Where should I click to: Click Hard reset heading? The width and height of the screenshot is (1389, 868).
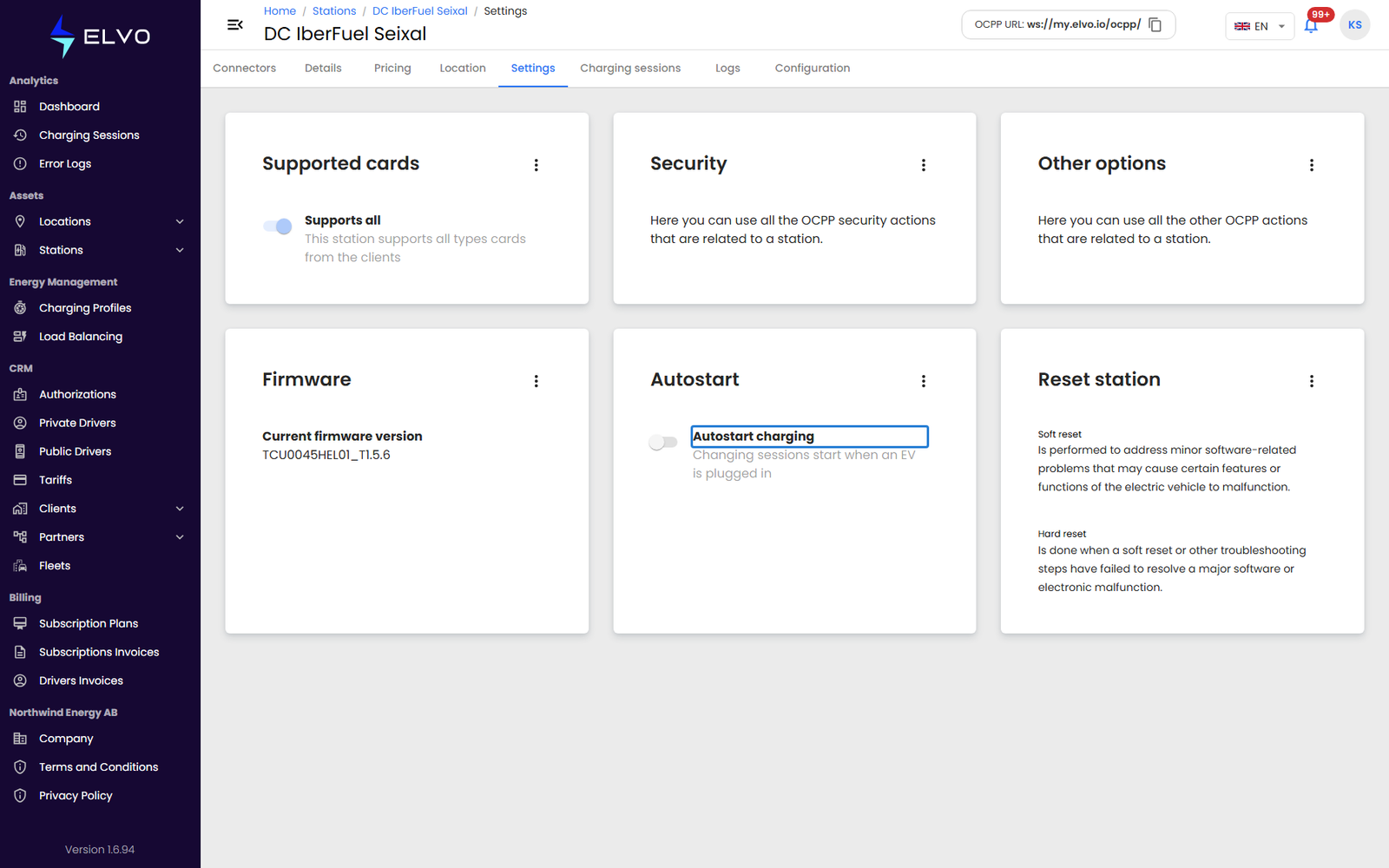[x=1062, y=534]
